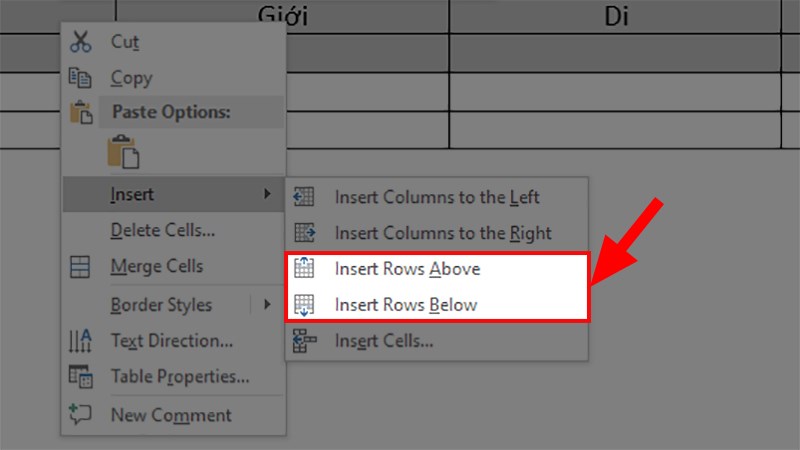Click the Insert Rows Above icon
The height and width of the screenshot is (450, 800).
305,269
